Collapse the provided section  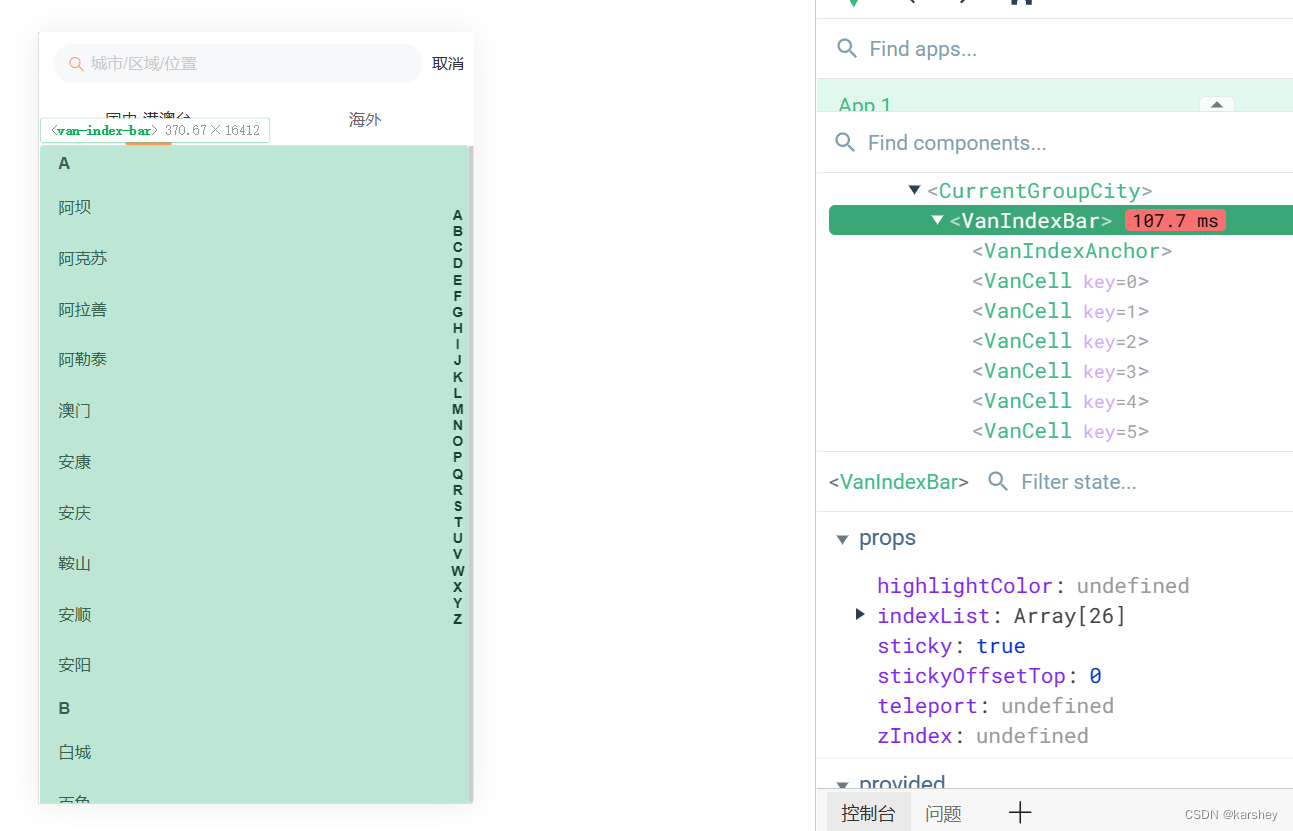click(842, 785)
